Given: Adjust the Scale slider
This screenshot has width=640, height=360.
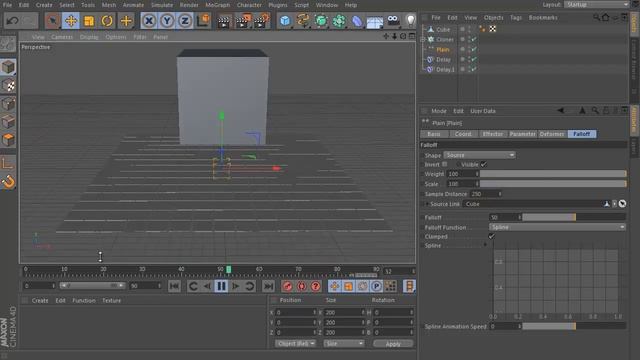Looking at the screenshot, I should coord(553,184).
